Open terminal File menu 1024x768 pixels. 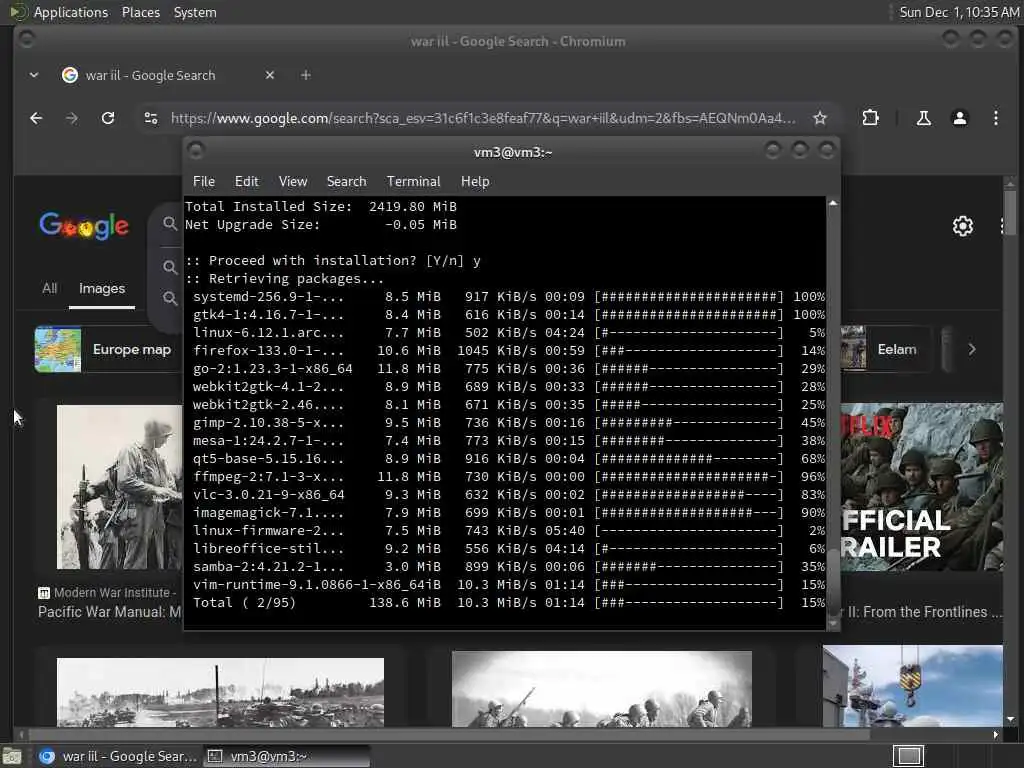coord(204,182)
